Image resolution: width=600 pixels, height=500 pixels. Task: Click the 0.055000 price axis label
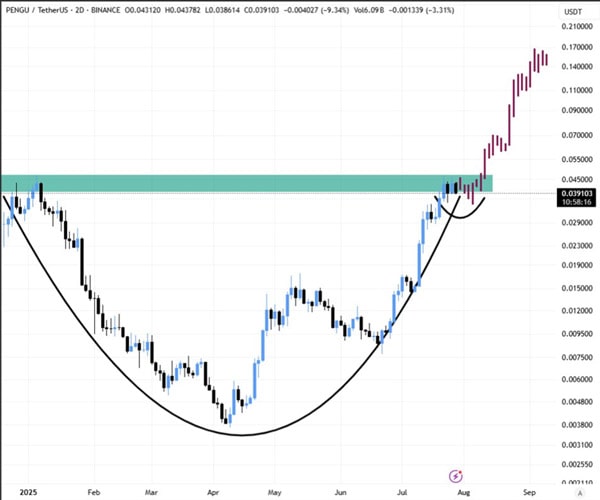pos(577,159)
